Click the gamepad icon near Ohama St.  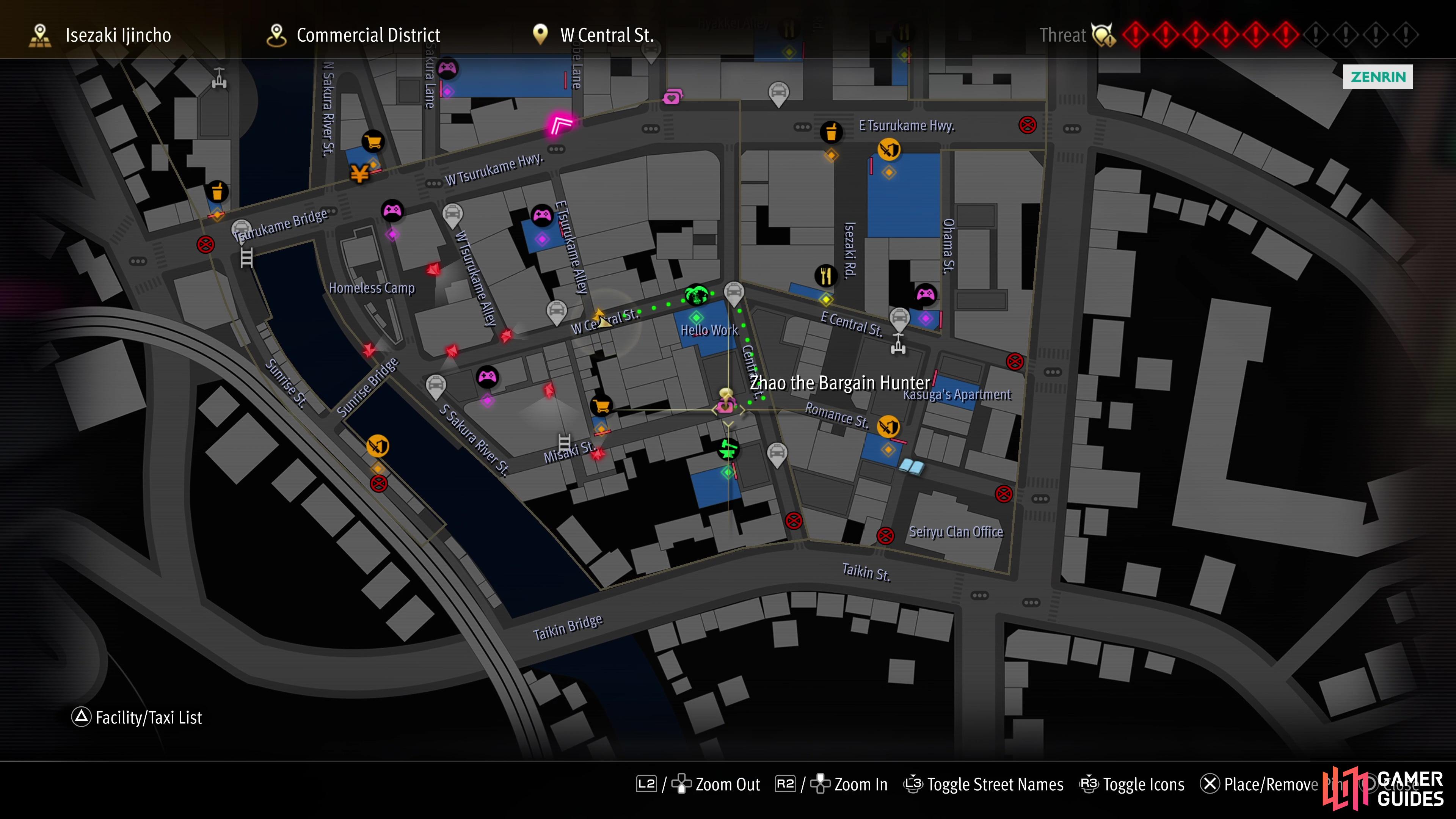click(x=925, y=295)
